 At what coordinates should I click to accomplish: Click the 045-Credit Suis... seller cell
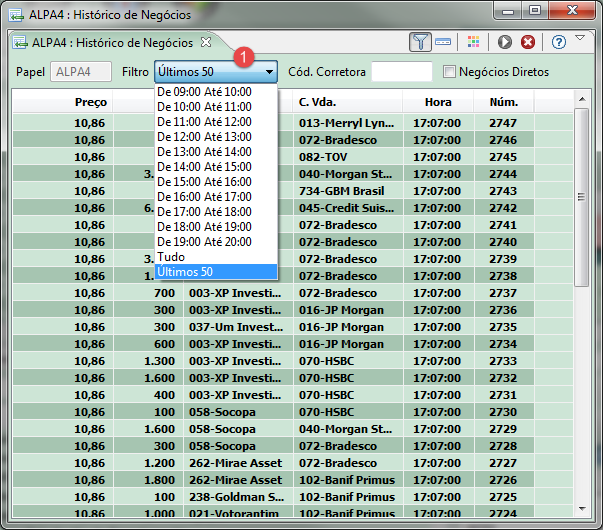[348, 208]
